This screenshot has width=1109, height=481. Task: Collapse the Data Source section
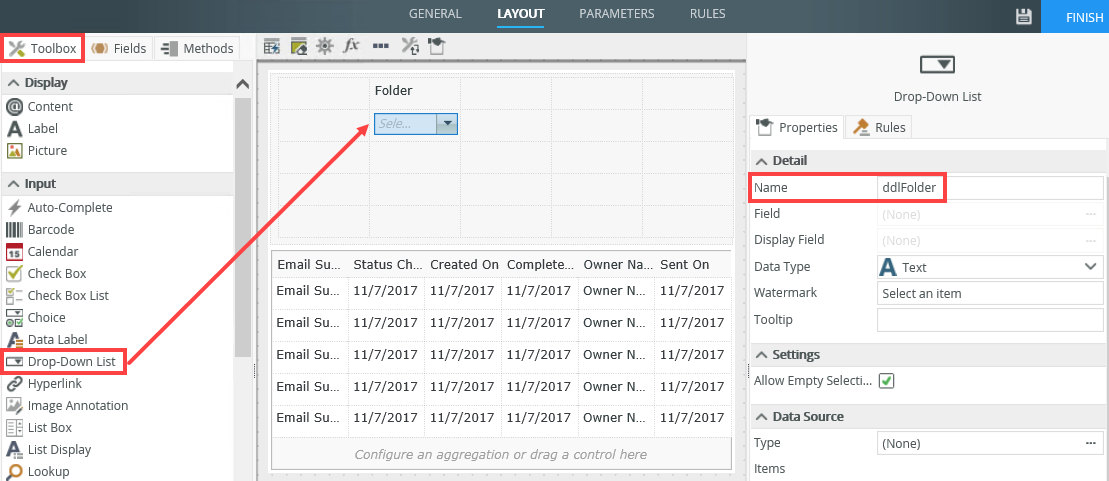tap(761, 417)
